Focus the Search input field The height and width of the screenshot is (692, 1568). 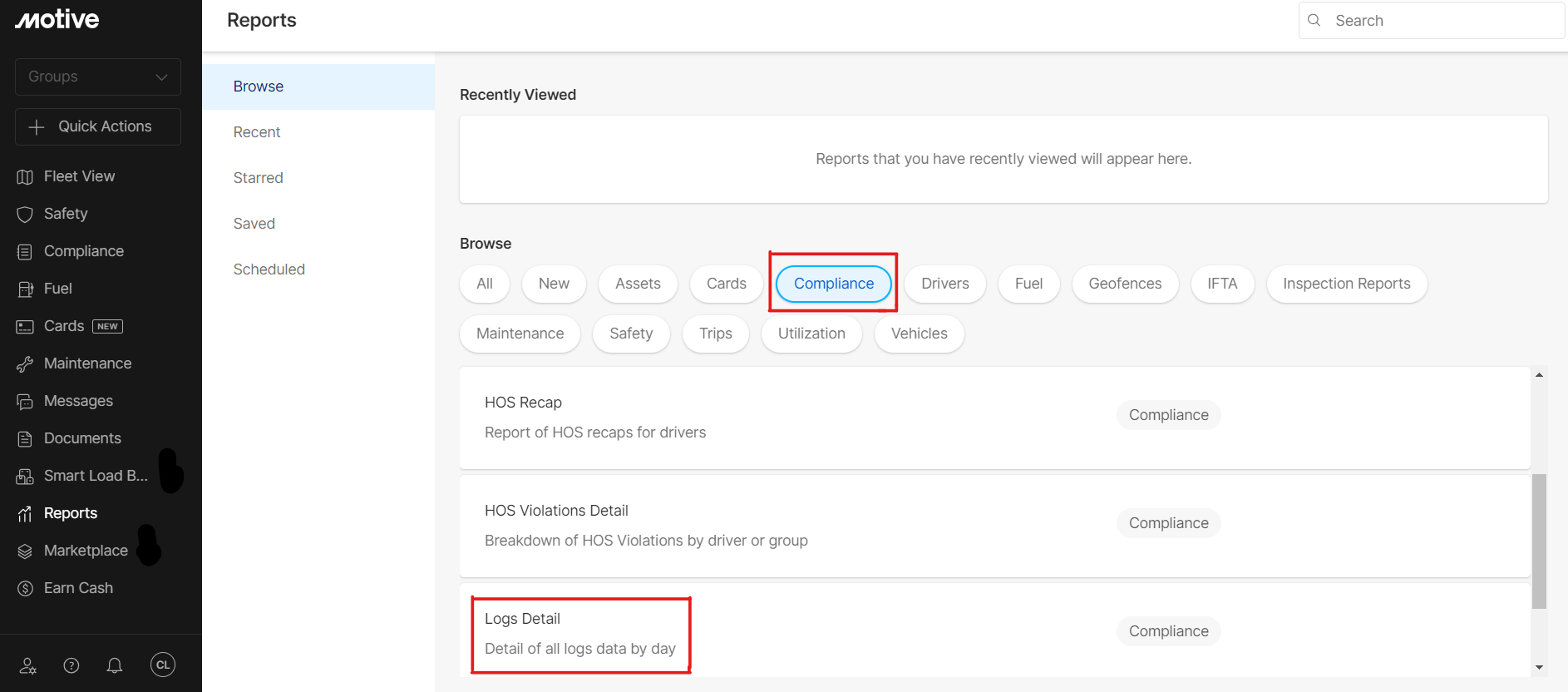pos(1432,20)
